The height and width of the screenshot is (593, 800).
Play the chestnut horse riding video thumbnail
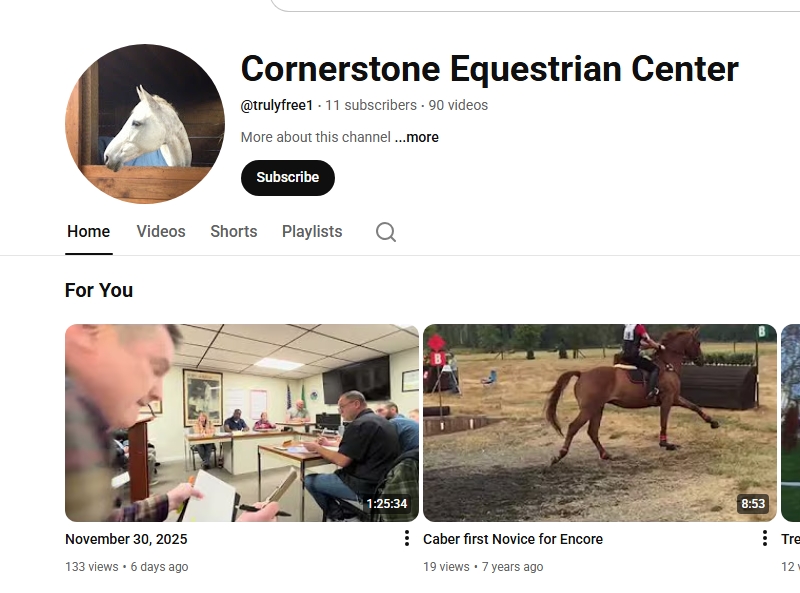(x=600, y=423)
